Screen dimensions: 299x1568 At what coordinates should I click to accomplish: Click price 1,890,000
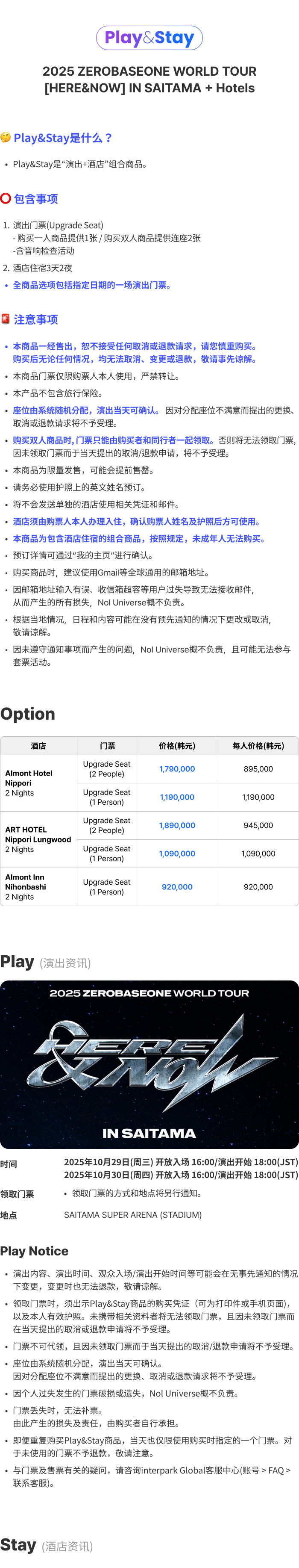(177, 825)
